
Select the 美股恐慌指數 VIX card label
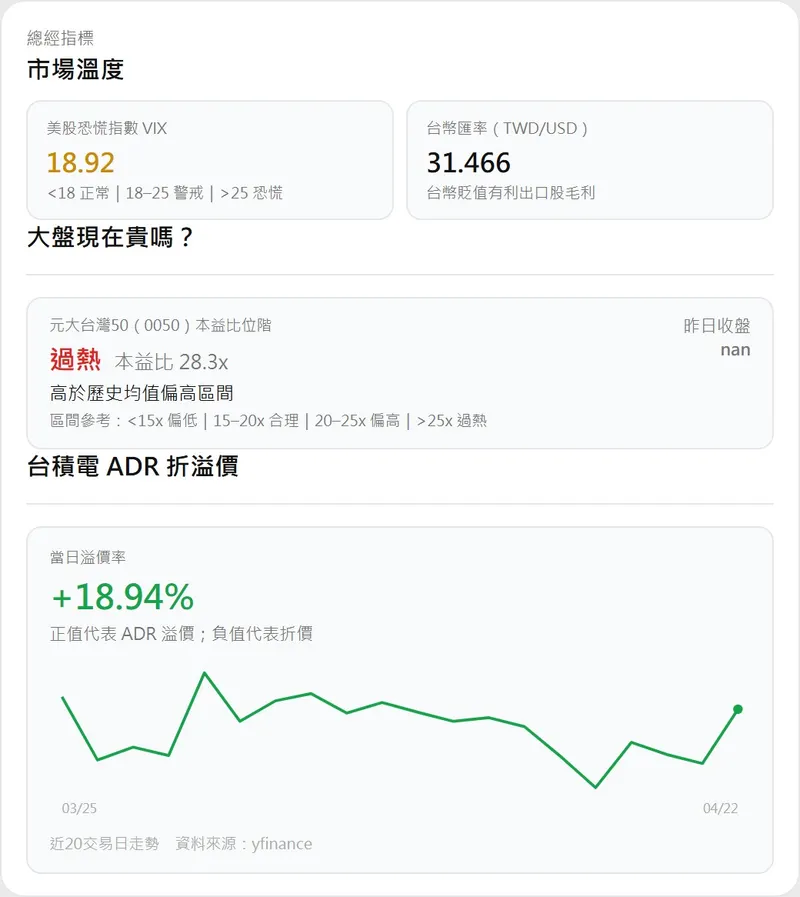(107, 128)
